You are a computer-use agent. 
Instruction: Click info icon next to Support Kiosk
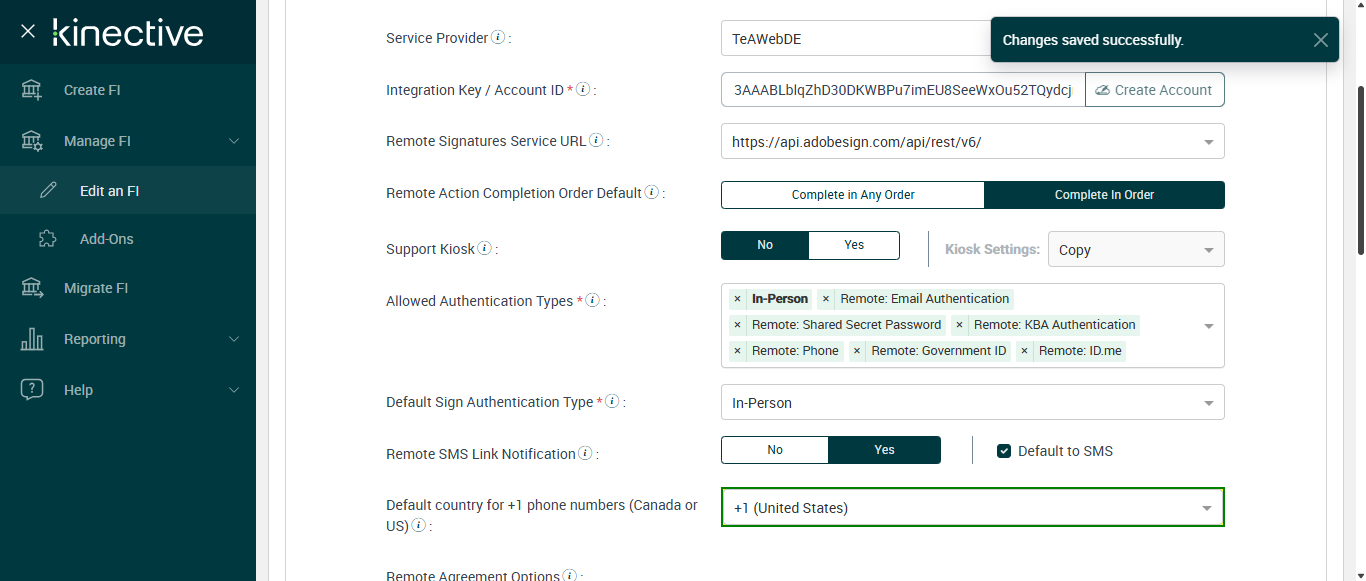(485, 249)
